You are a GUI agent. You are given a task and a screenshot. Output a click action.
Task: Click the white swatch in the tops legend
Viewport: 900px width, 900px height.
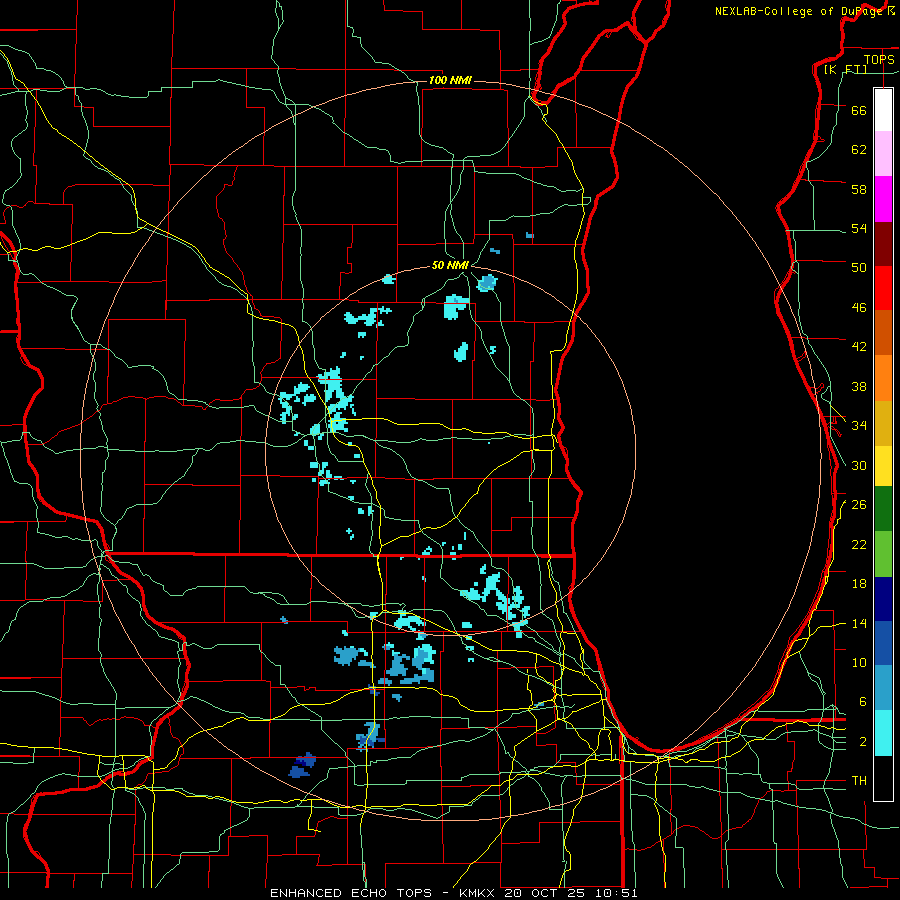pos(883,110)
